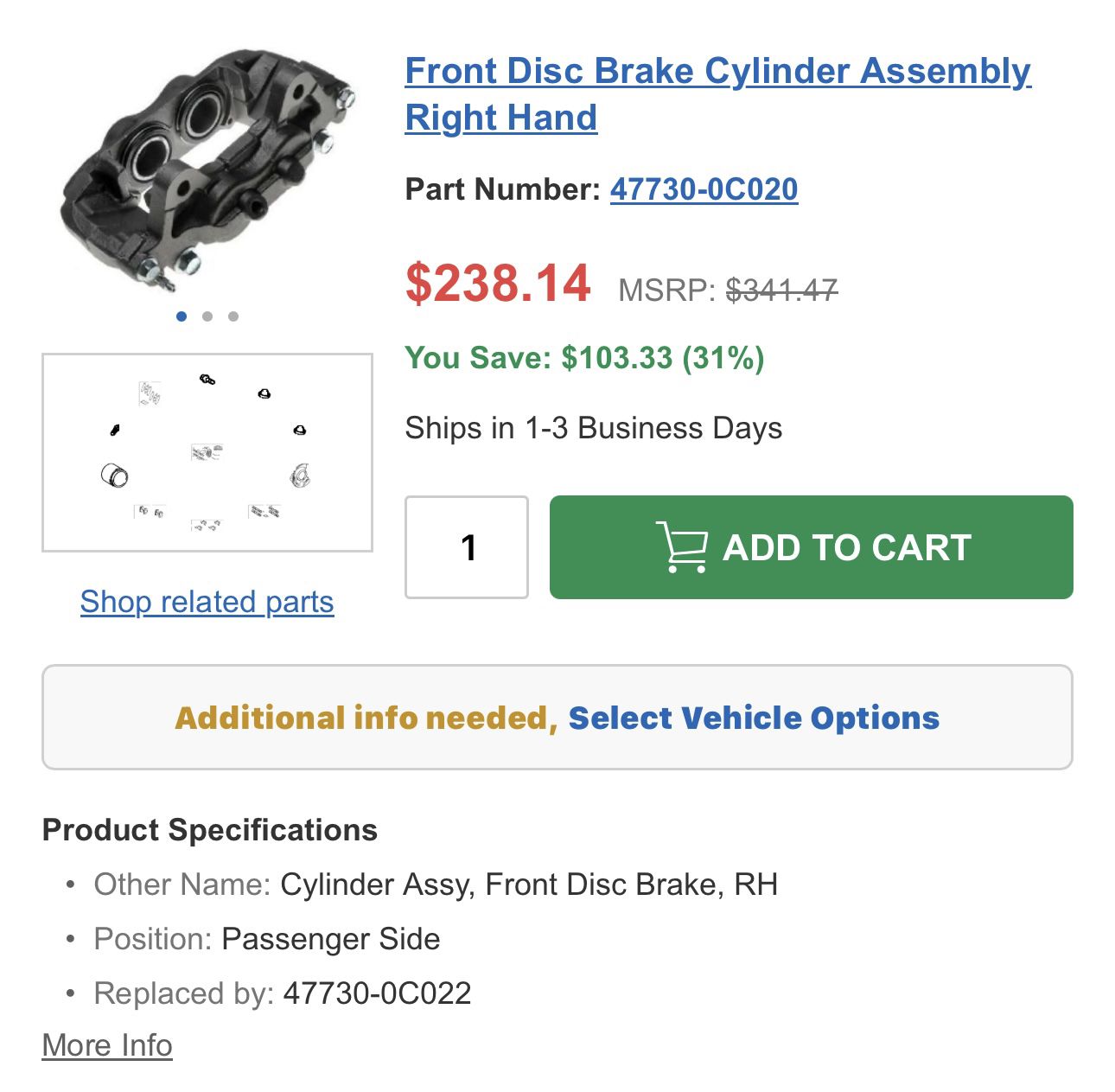Click the shopping cart icon inside ADD TO CART
The width and height of the screenshot is (1115, 1092).
[683, 546]
